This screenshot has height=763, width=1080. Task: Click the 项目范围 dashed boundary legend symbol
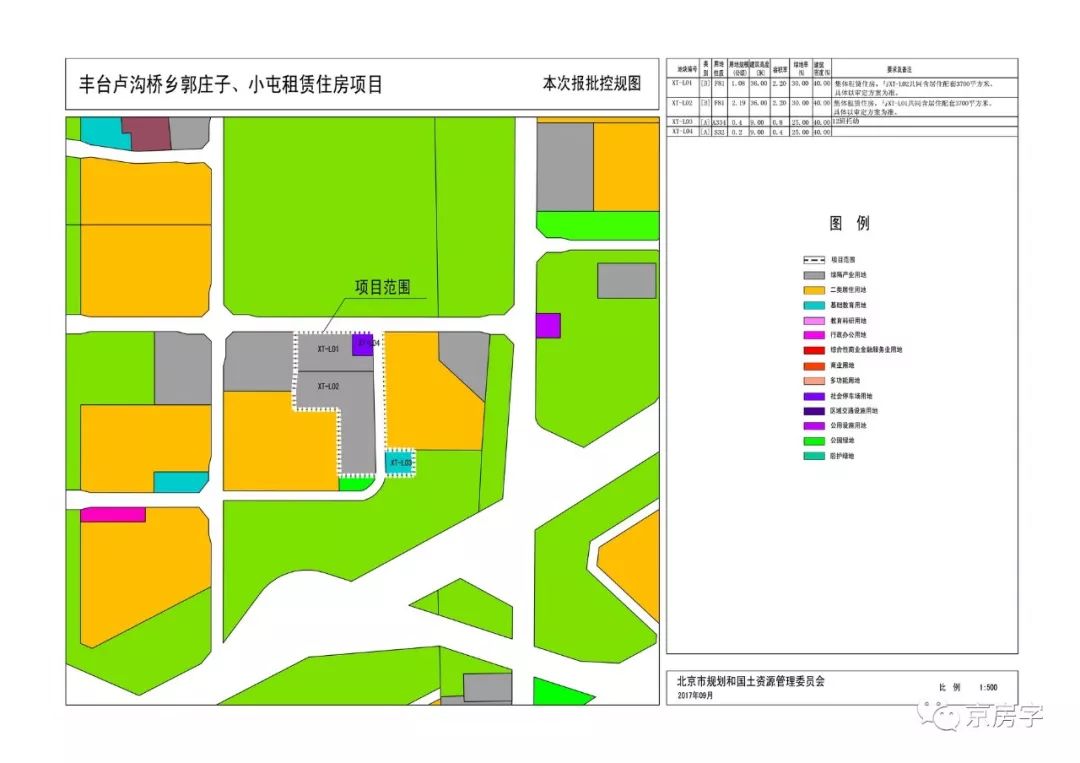813,258
